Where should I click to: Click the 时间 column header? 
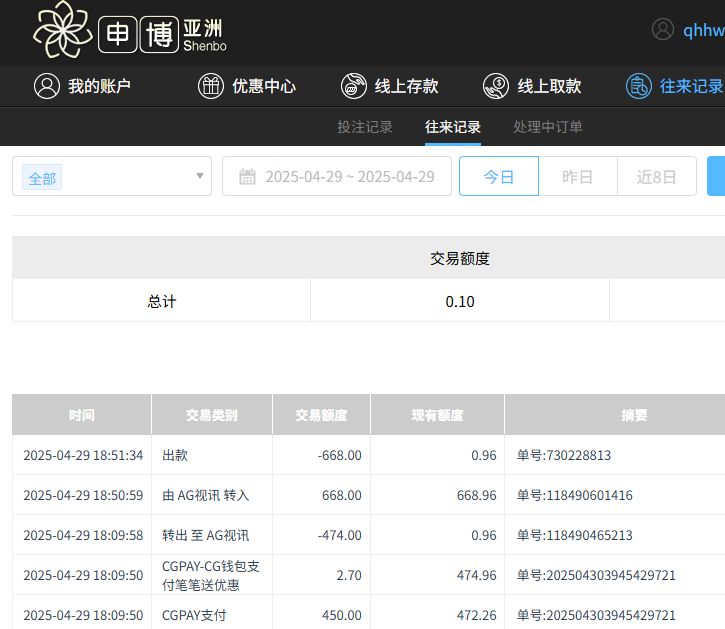pyautogui.click(x=82, y=415)
